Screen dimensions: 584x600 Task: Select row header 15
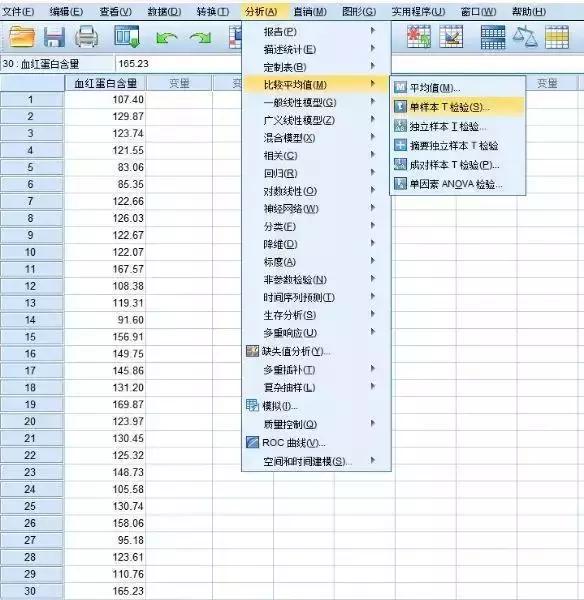[x=31, y=337]
